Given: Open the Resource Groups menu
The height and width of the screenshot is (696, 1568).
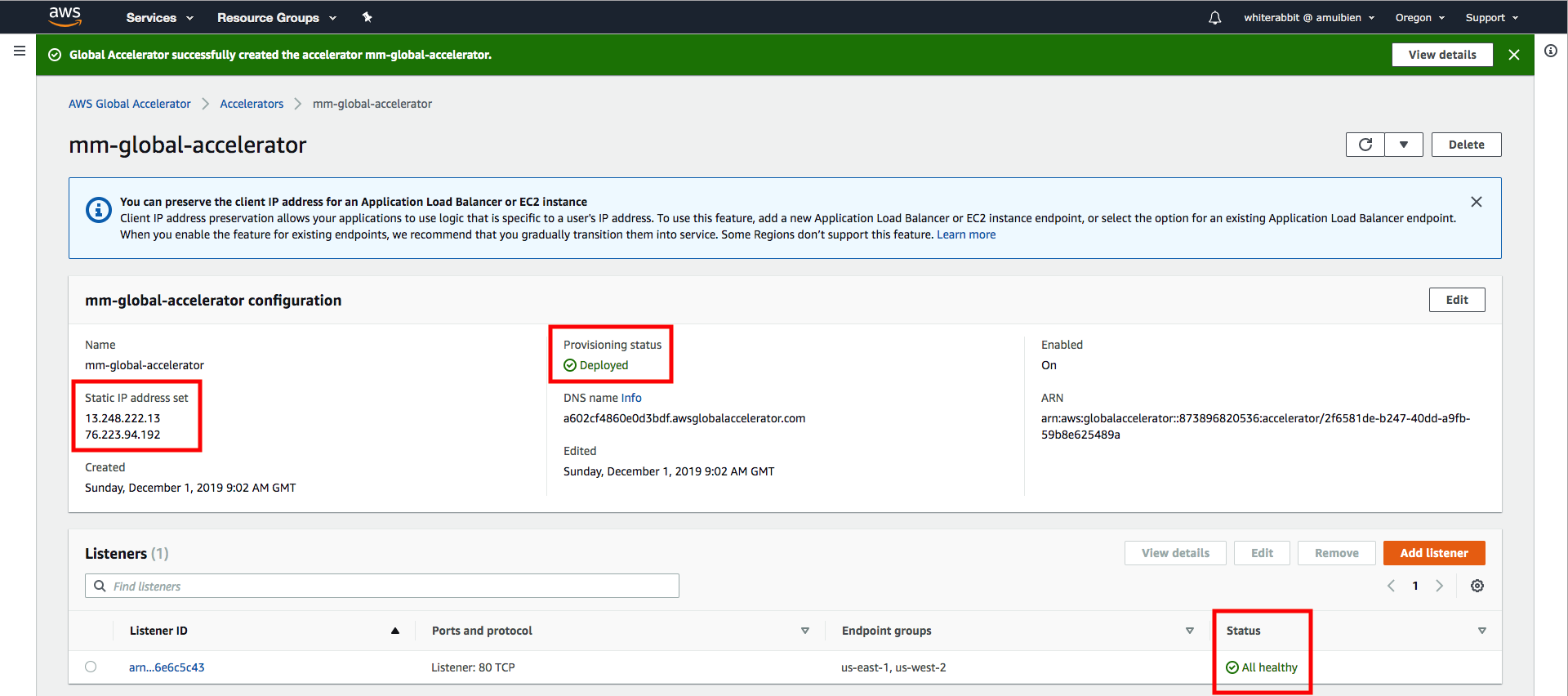Looking at the screenshot, I should (276, 17).
